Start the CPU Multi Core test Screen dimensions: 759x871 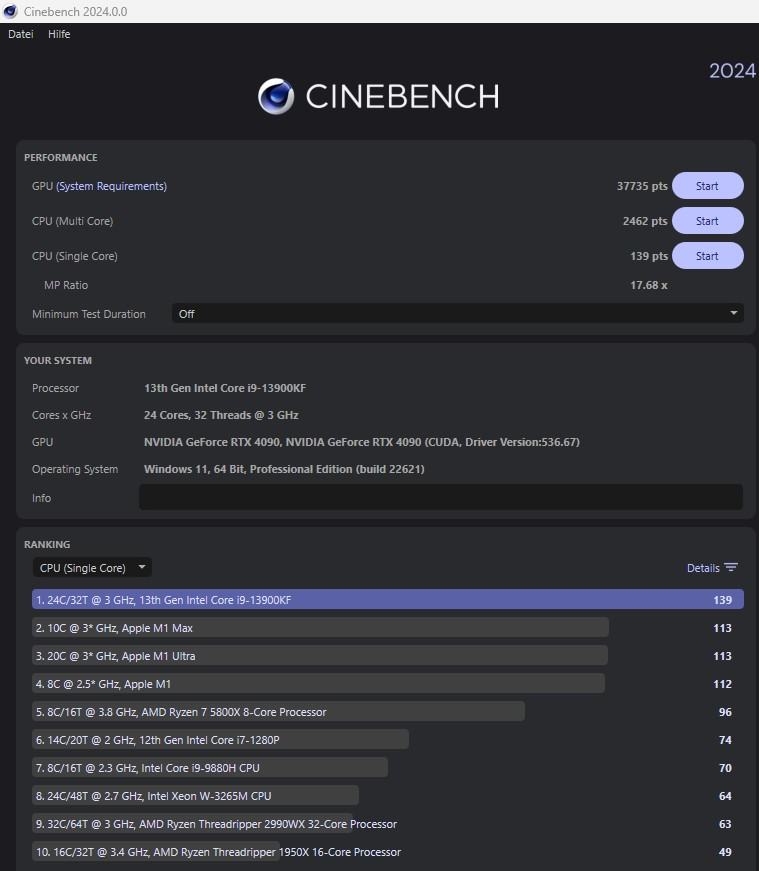(707, 221)
